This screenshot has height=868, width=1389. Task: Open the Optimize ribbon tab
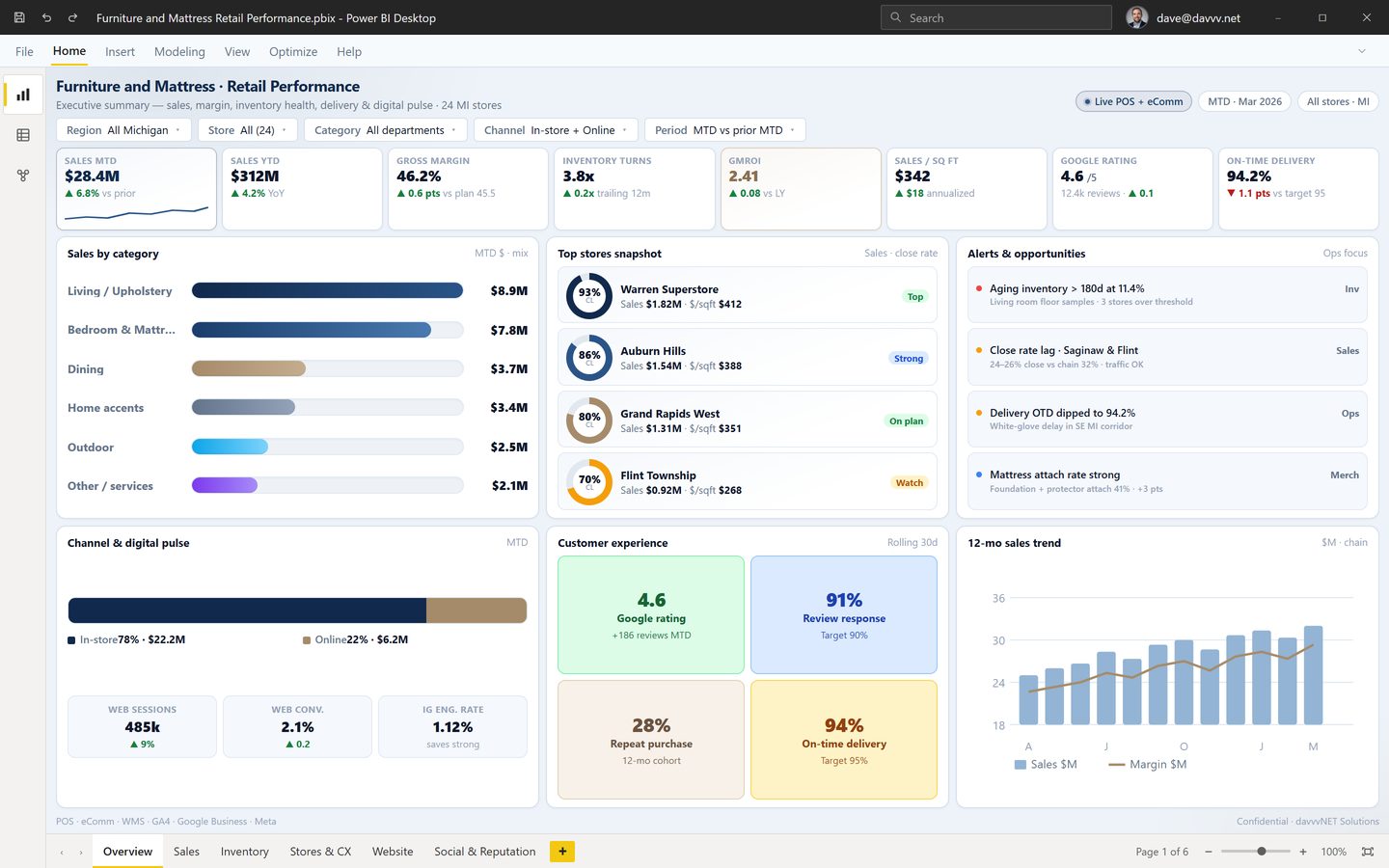293,52
